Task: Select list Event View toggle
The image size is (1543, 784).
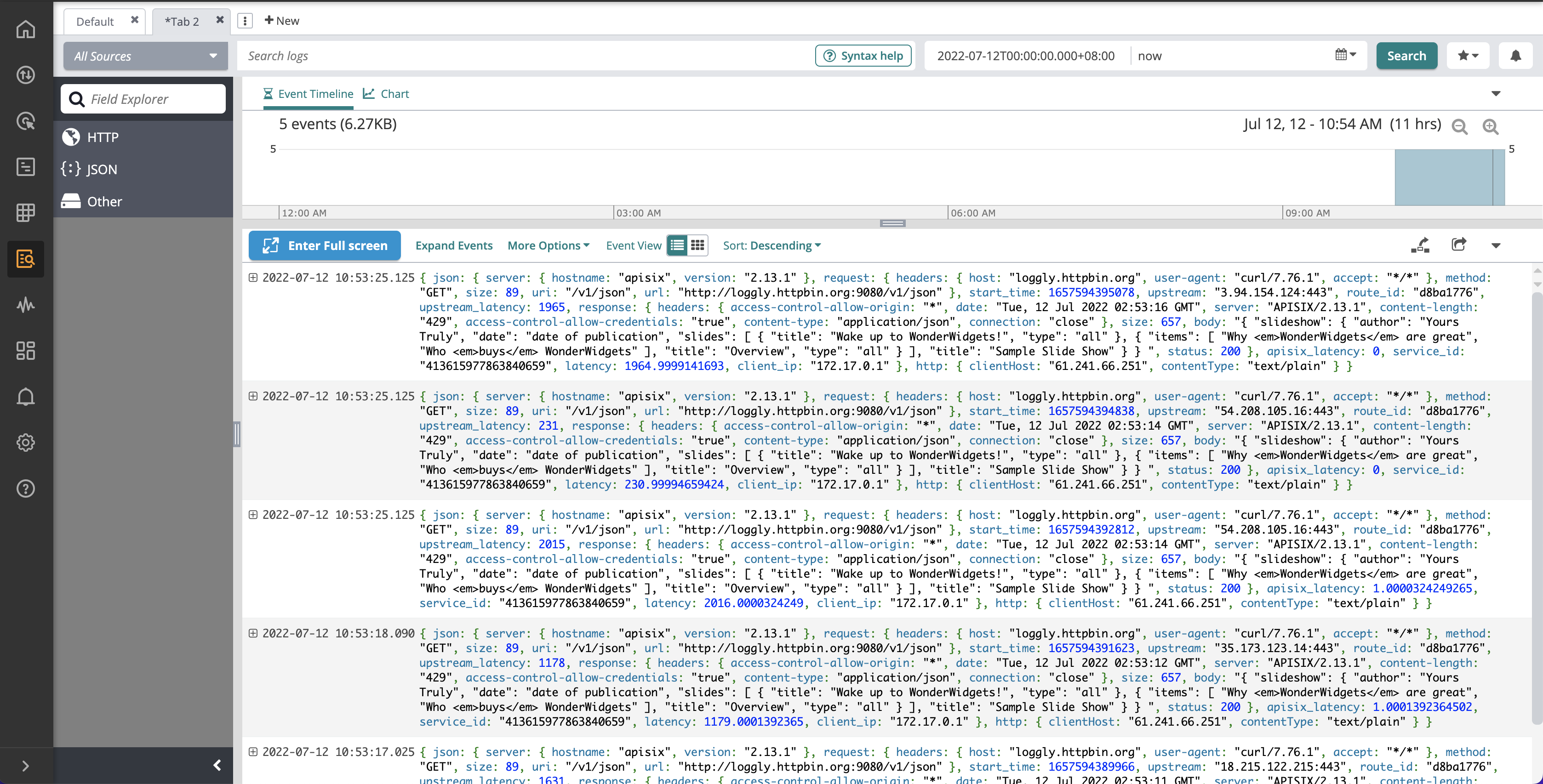Action: click(x=677, y=245)
